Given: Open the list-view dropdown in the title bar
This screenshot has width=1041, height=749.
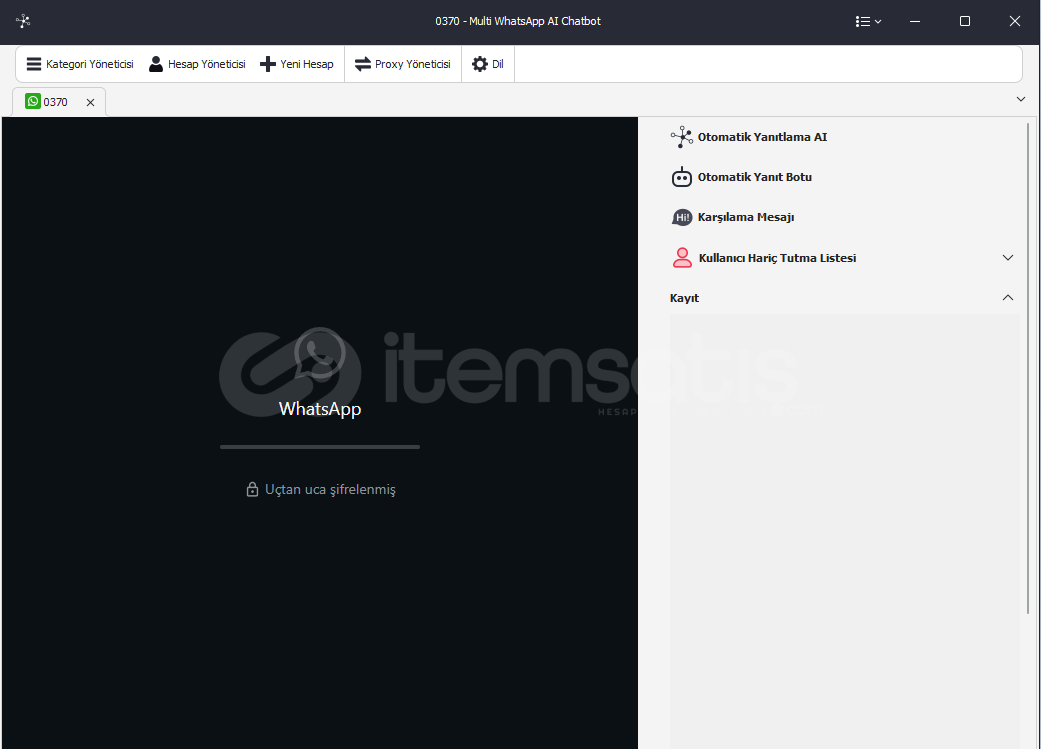Looking at the screenshot, I should click(868, 21).
